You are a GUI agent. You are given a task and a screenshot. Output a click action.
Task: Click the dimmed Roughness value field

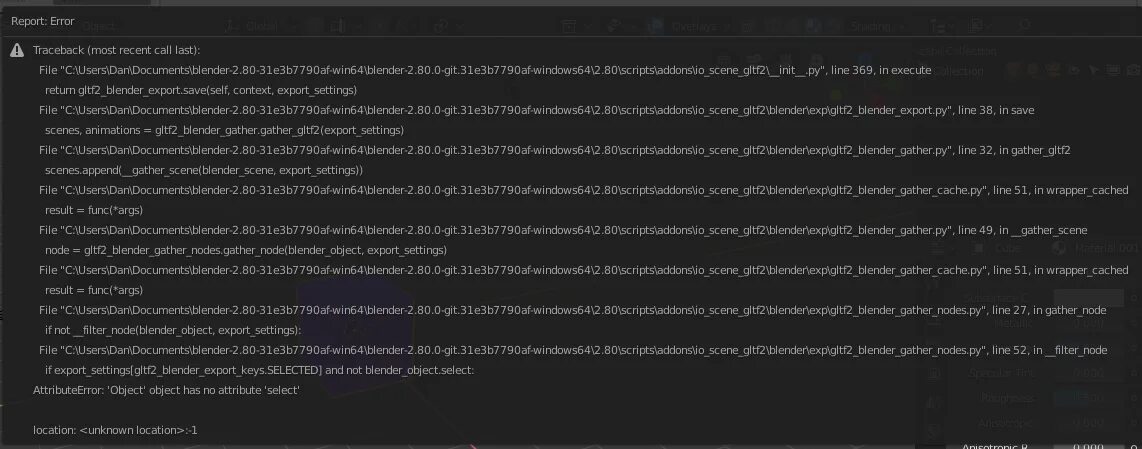1089,398
